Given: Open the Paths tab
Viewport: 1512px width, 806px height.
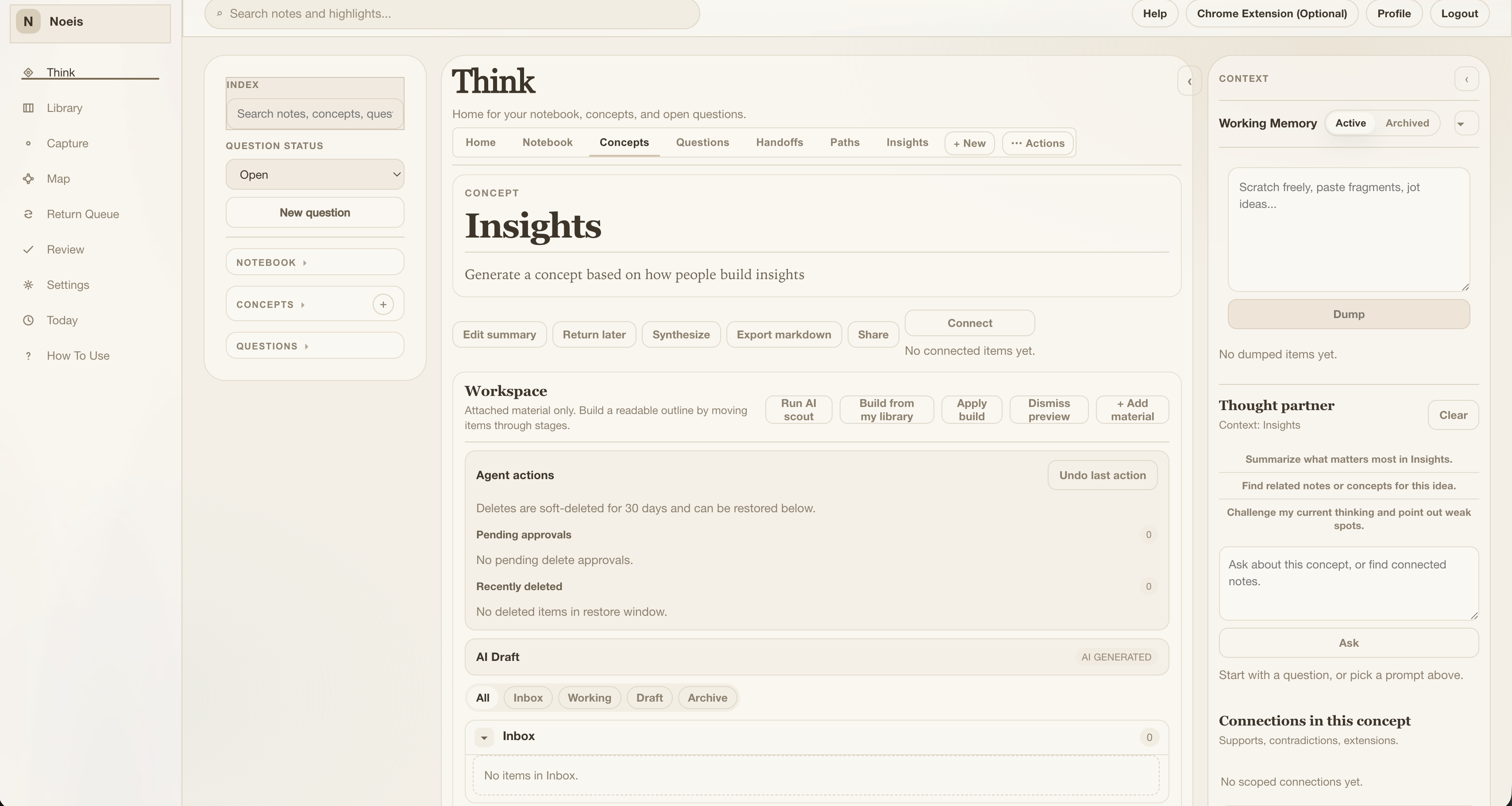Looking at the screenshot, I should click(x=844, y=142).
